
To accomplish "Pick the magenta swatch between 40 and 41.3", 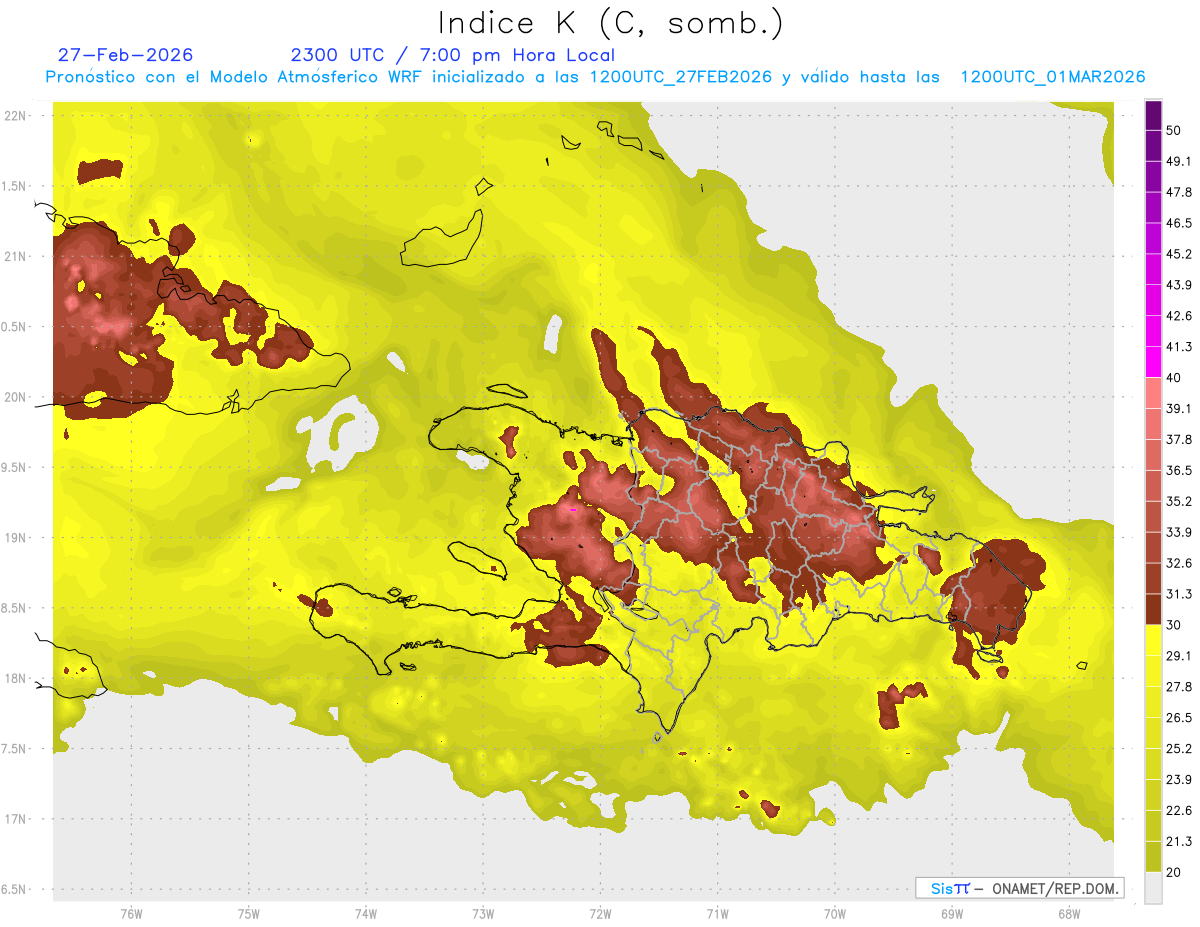I will coord(1153,362).
